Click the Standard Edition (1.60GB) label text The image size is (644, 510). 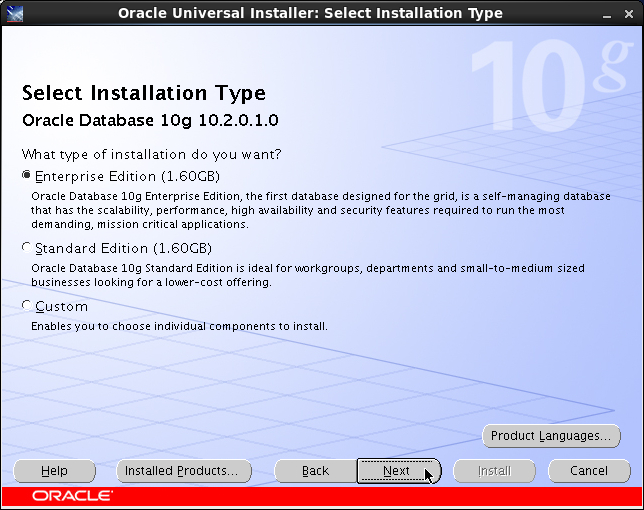(x=123, y=249)
